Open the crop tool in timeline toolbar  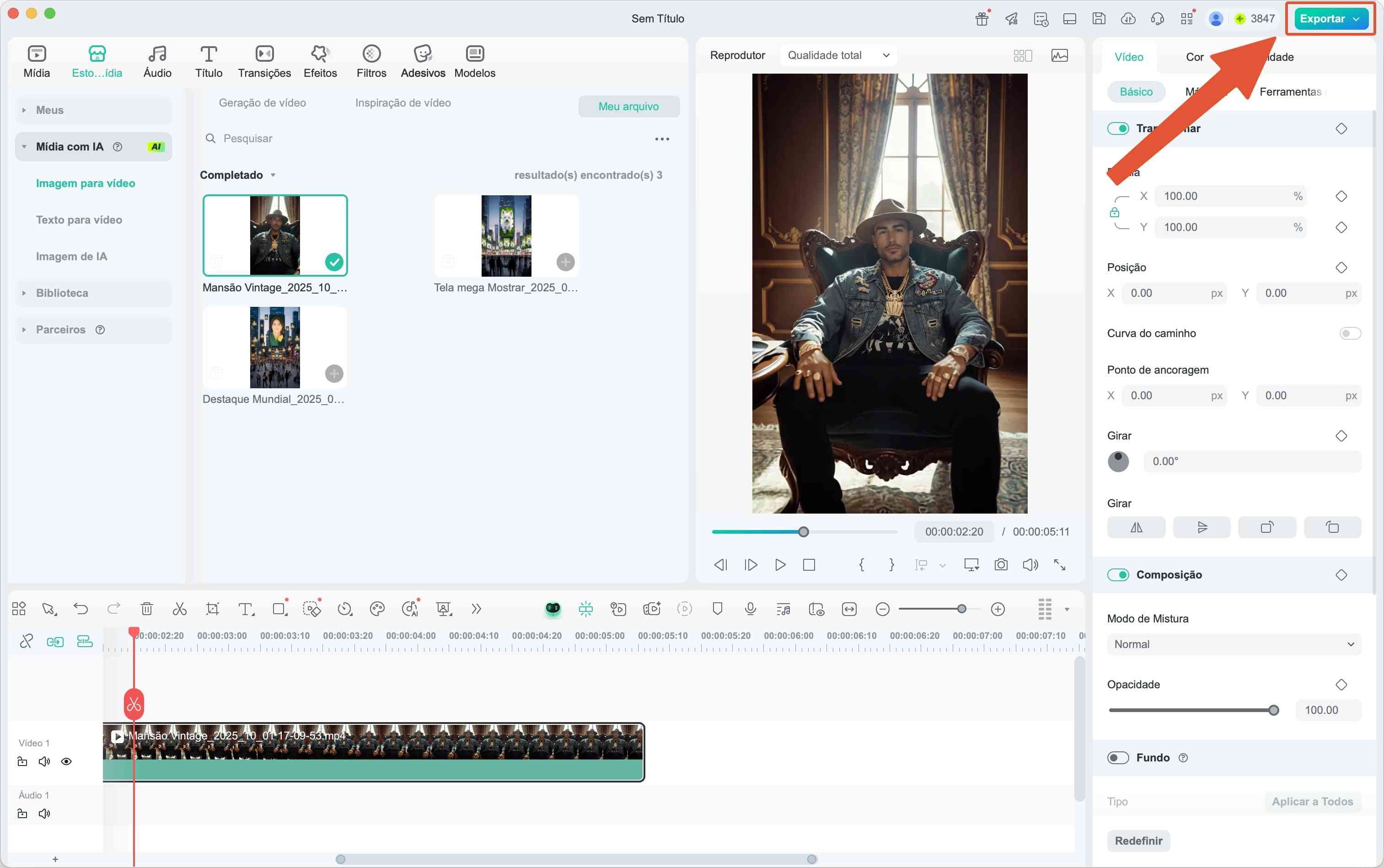click(x=212, y=609)
